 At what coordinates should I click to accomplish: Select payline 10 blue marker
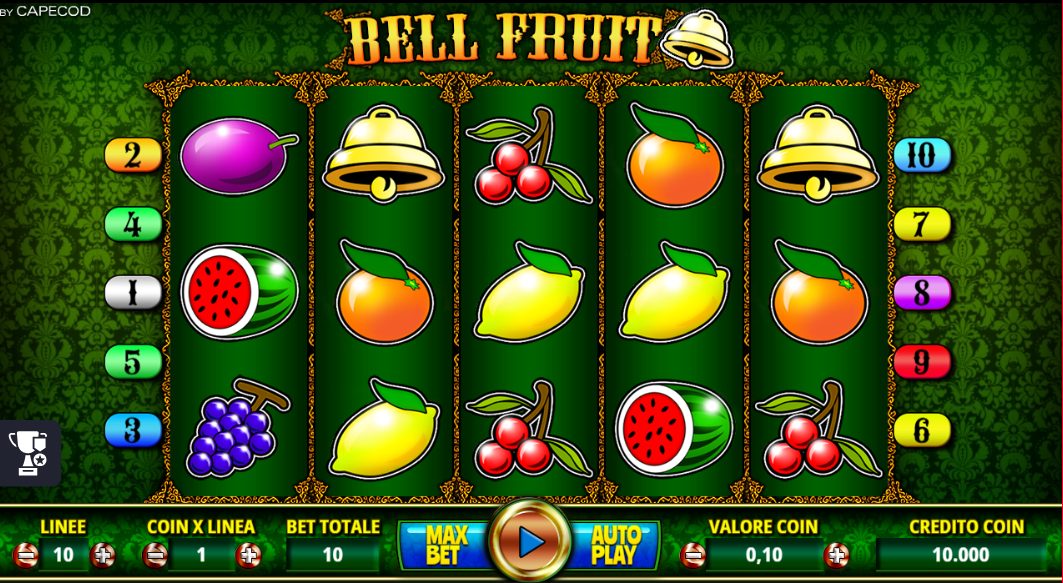point(922,155)
